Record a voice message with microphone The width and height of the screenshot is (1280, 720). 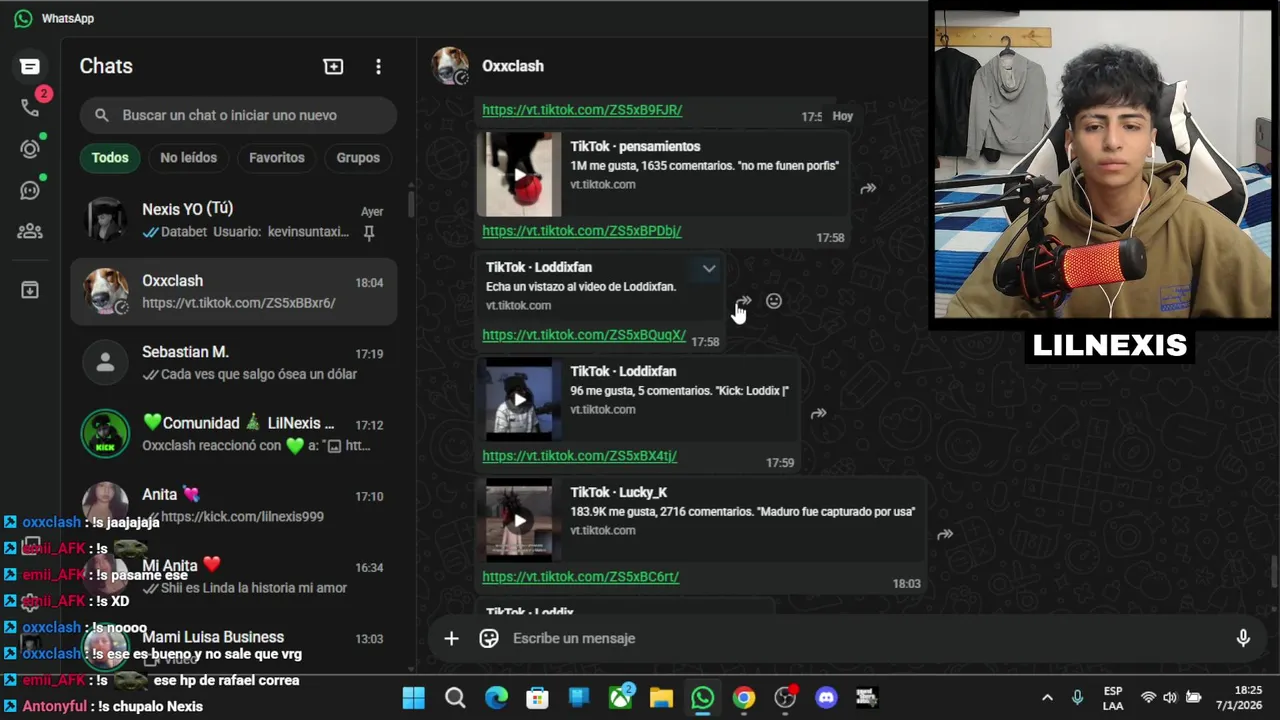pyautogui.click(x=1243, y=638)
